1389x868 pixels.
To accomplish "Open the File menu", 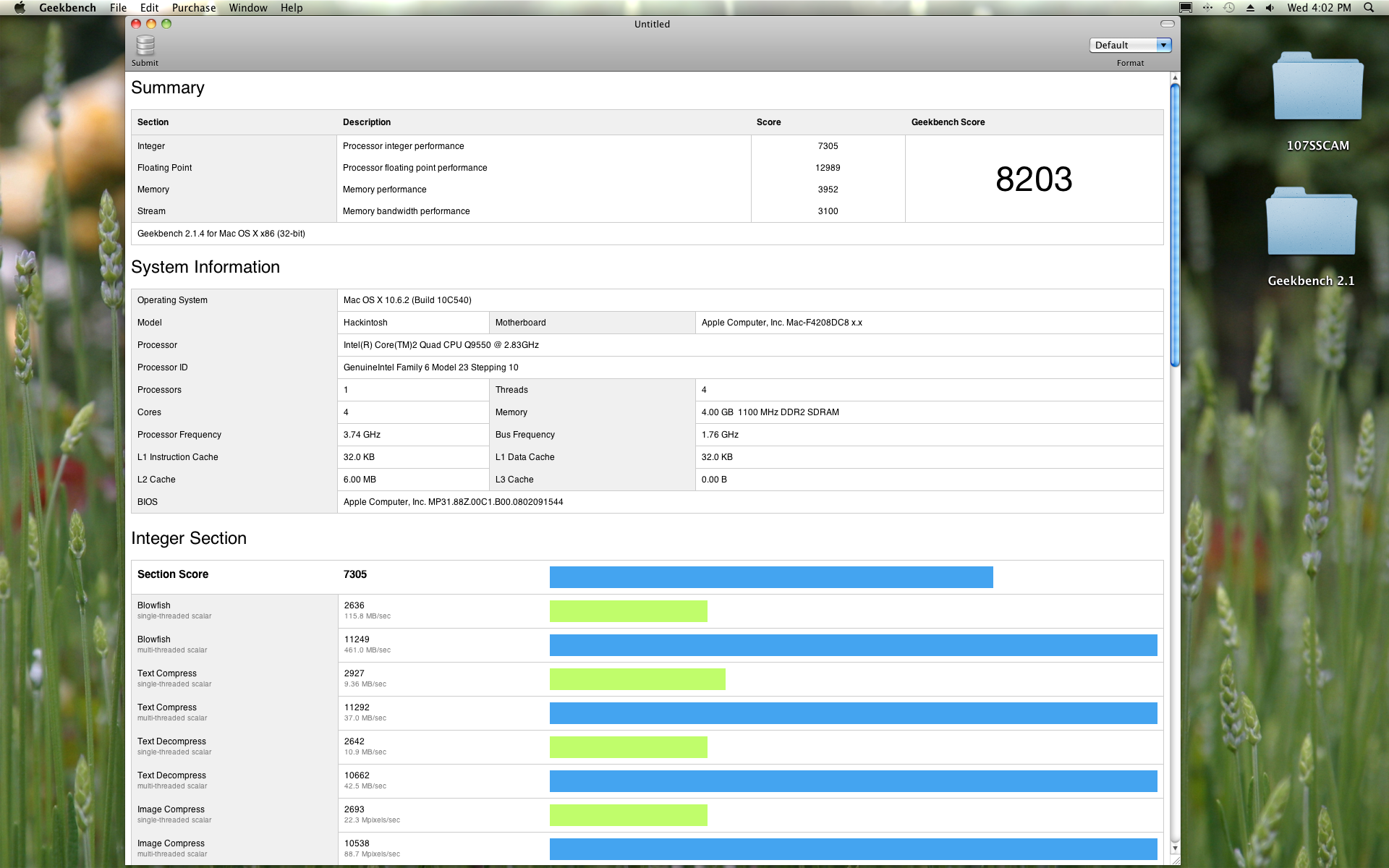I will [118, 7].
